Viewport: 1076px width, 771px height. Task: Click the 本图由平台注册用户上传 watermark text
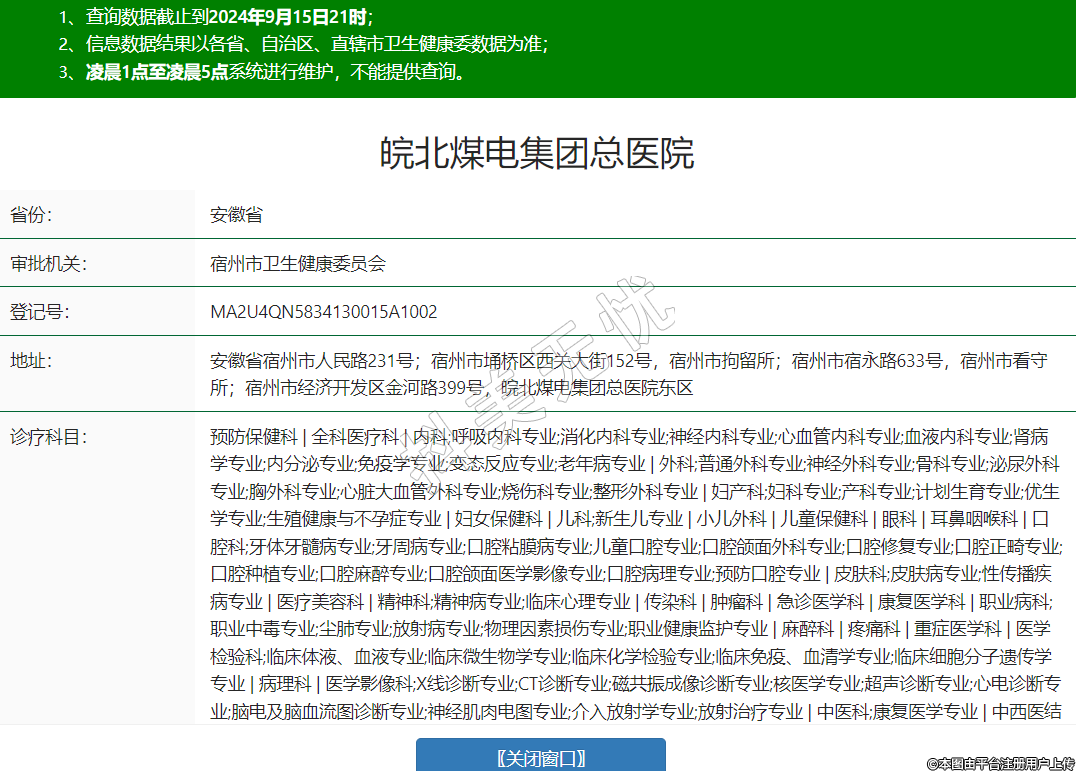(x=1000, y=763)
